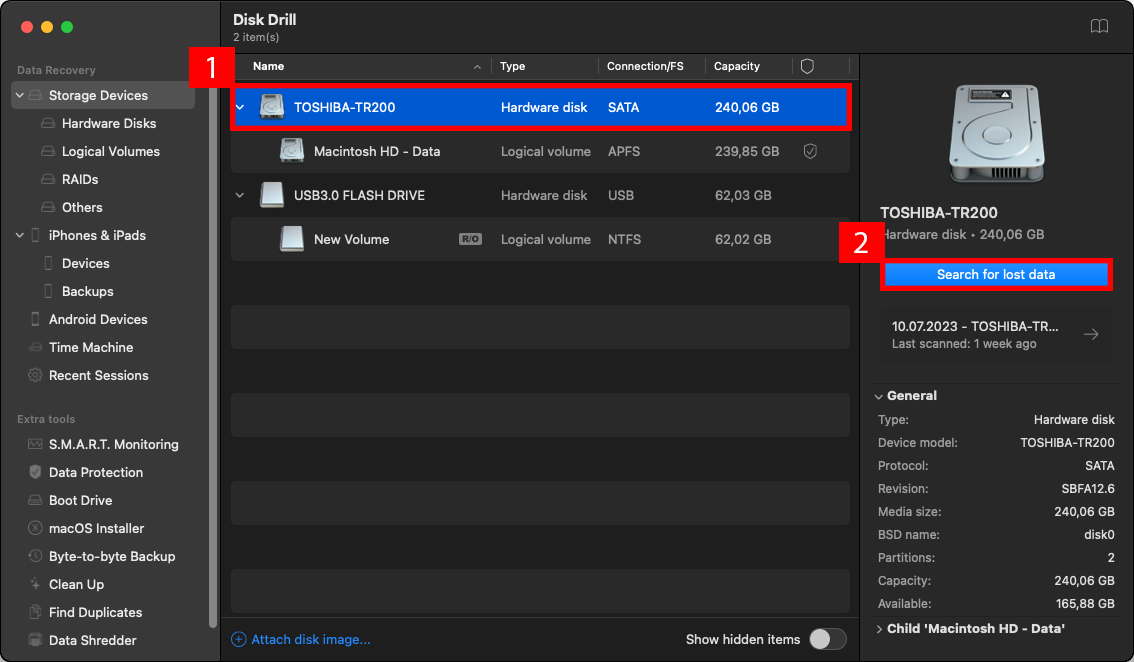Click 62,03 GB capacity cell

click(x=743, y=195)
